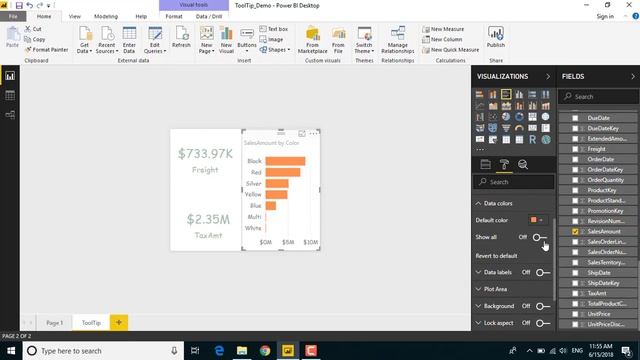Open the Analytics magnifier pane
The image size is (640, 360).
point(523,164)
